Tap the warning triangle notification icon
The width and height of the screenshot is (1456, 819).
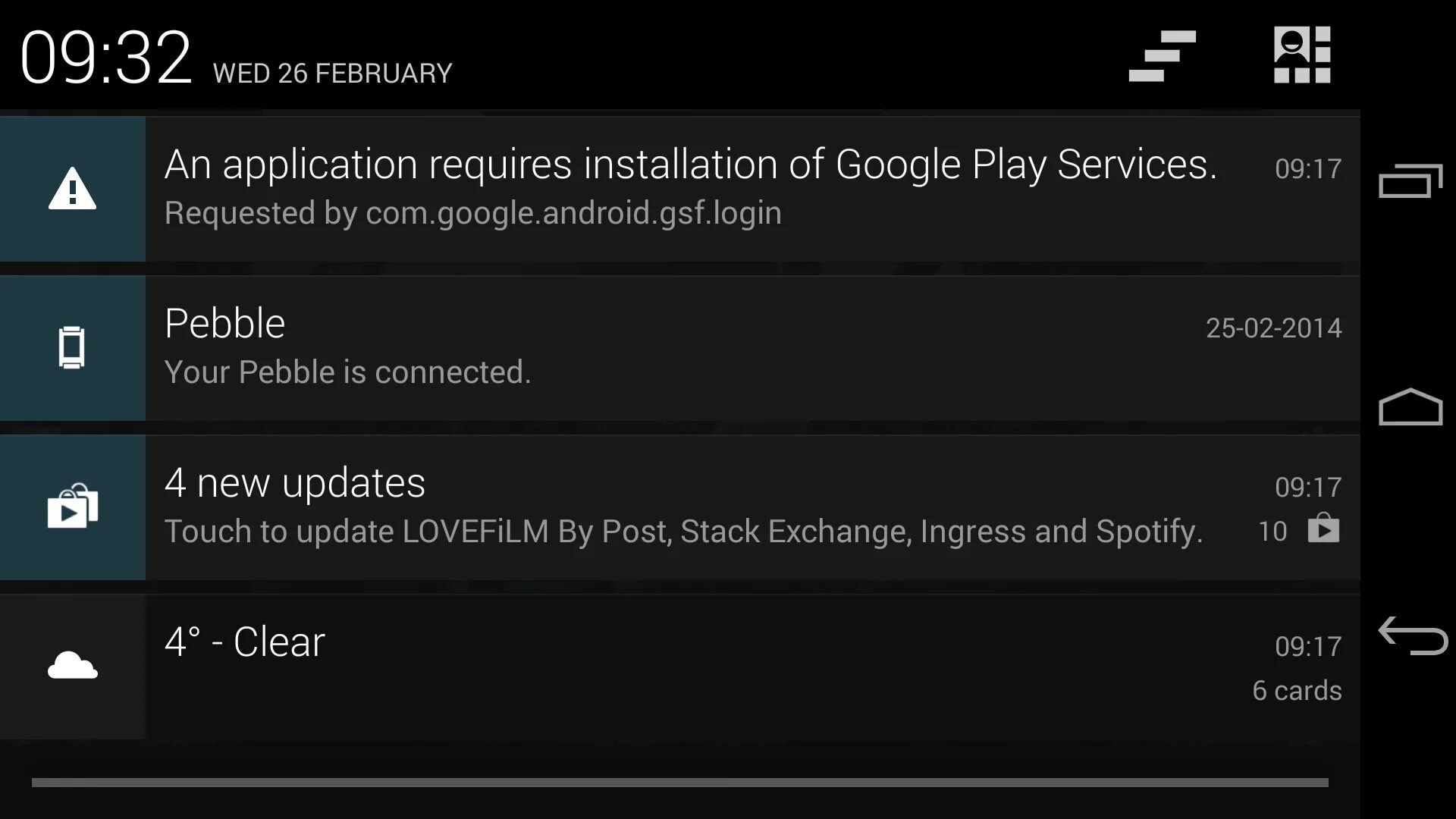pos(72,189)
